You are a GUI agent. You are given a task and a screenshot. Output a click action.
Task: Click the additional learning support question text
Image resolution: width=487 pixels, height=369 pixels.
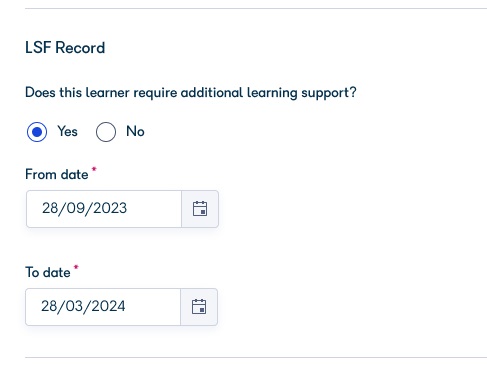191,93
